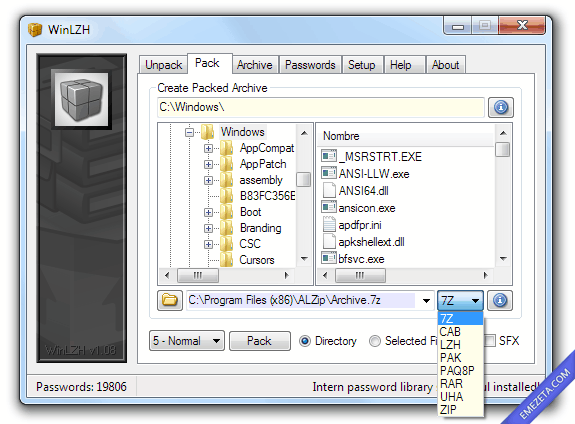The height and width of the screenshot is (424, 575).
Task: Choose RAR in the format list
Action: [x=460, y=384]
